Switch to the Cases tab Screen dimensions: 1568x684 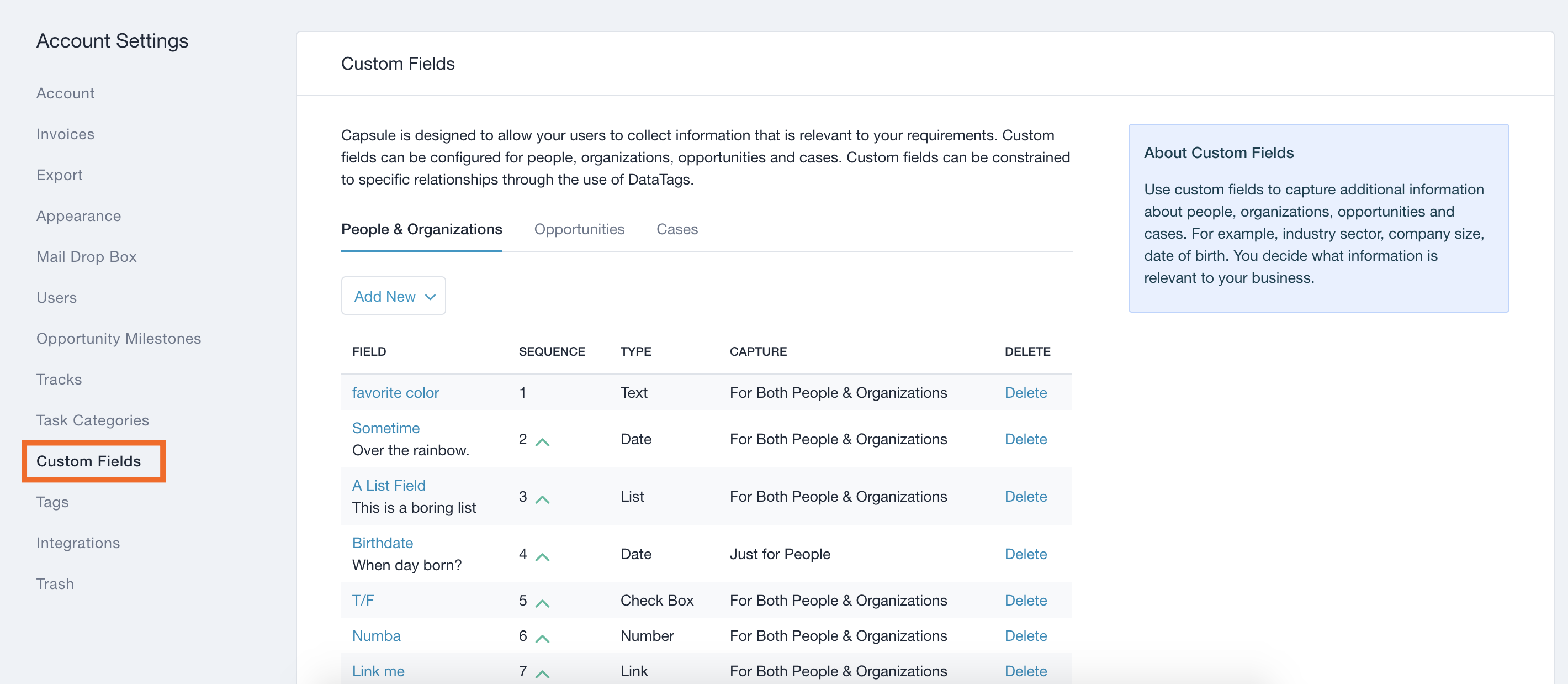[x=676, y=229]
